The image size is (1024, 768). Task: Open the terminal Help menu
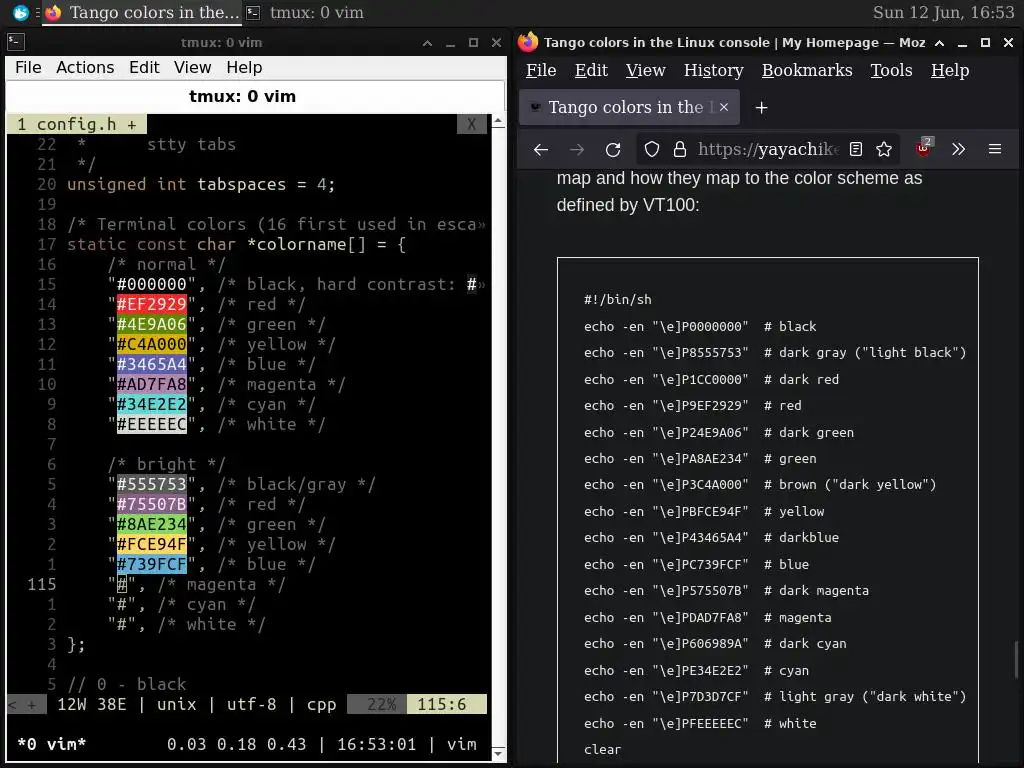[244, 67]
